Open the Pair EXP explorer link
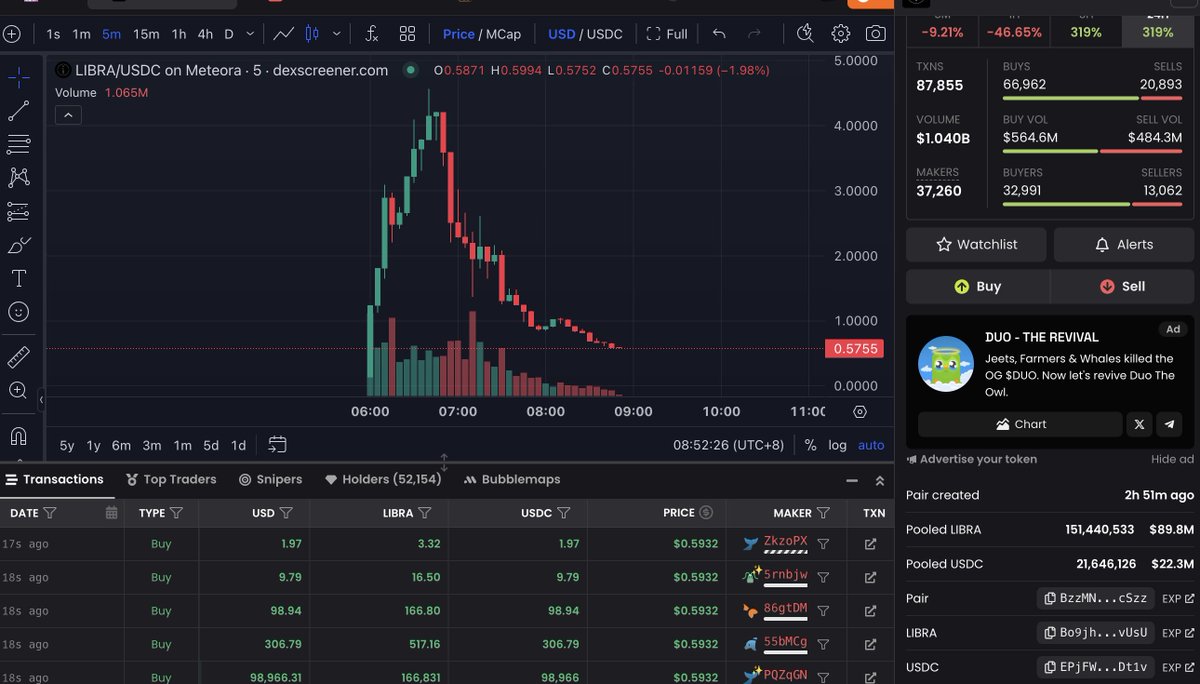The image size is (1200, 684). point(1178,598)
